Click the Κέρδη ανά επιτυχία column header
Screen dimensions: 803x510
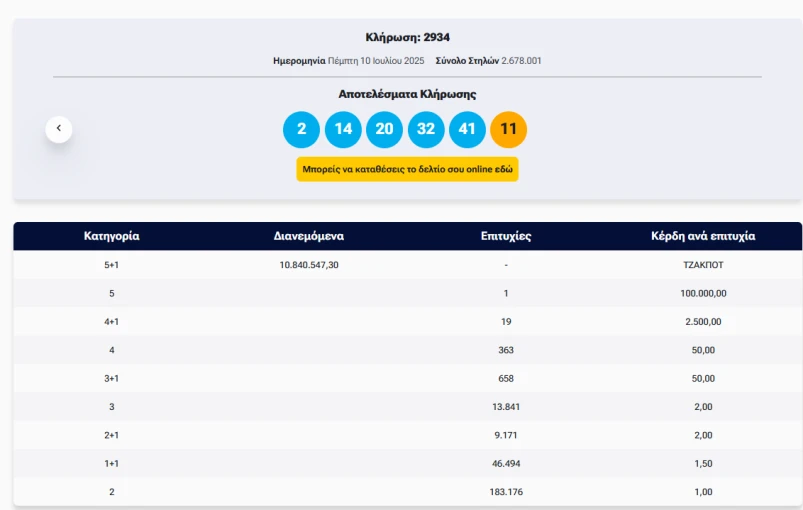click(703, 236)
